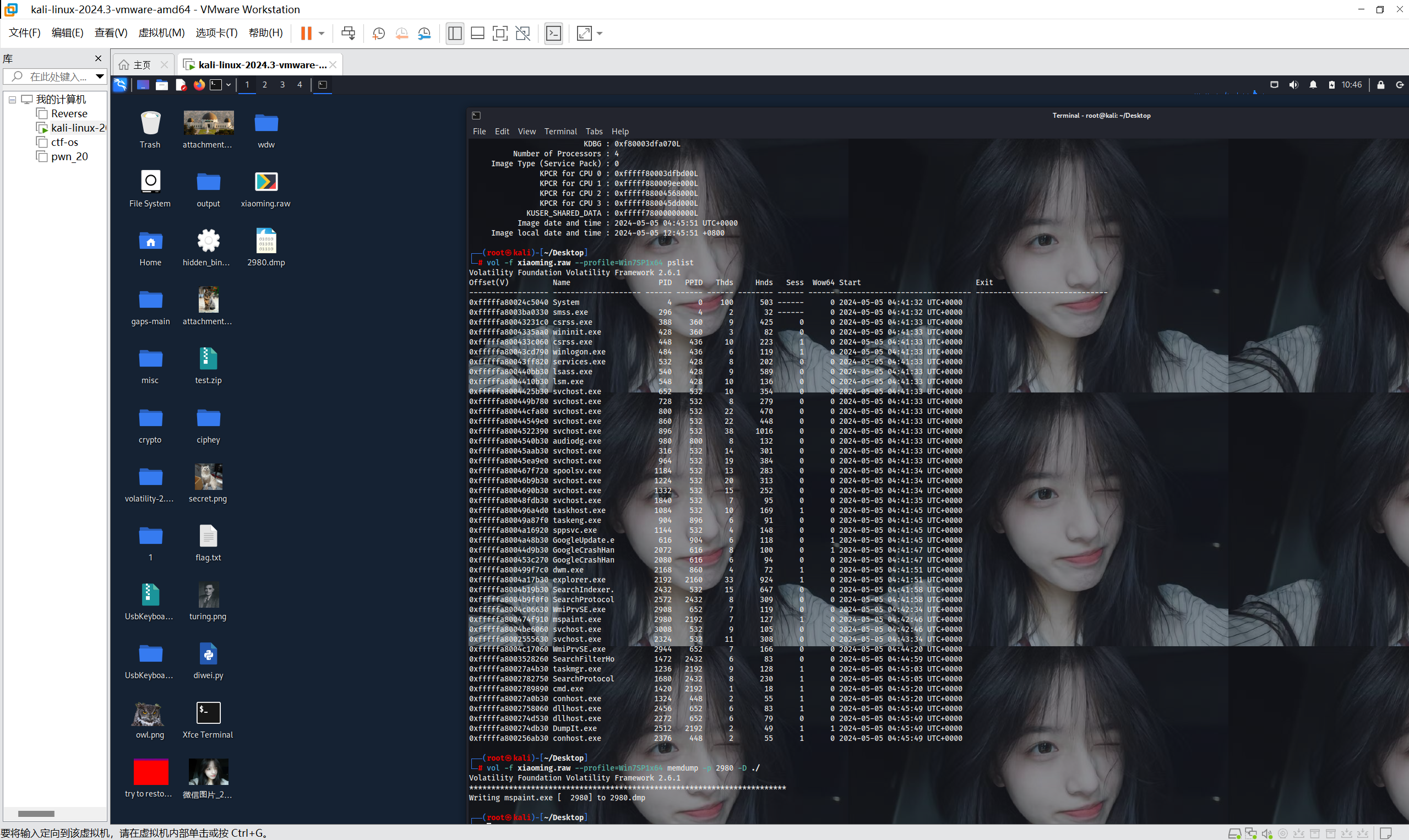Expand the library search dropdown arrow
The width and height of the screenshot is (1409, 840).
[x=100, y=77]
